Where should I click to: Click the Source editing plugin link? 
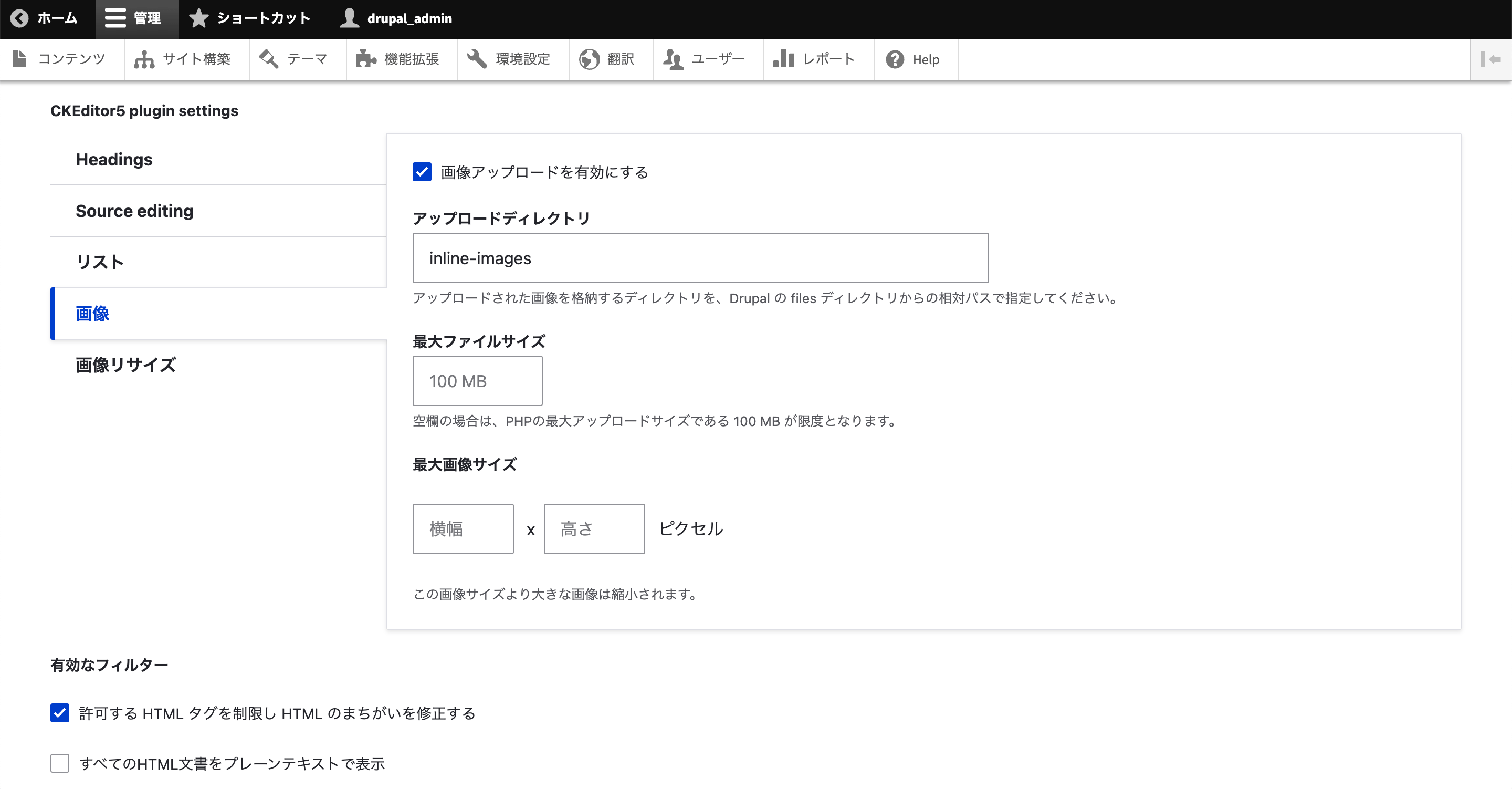point(135,210)
